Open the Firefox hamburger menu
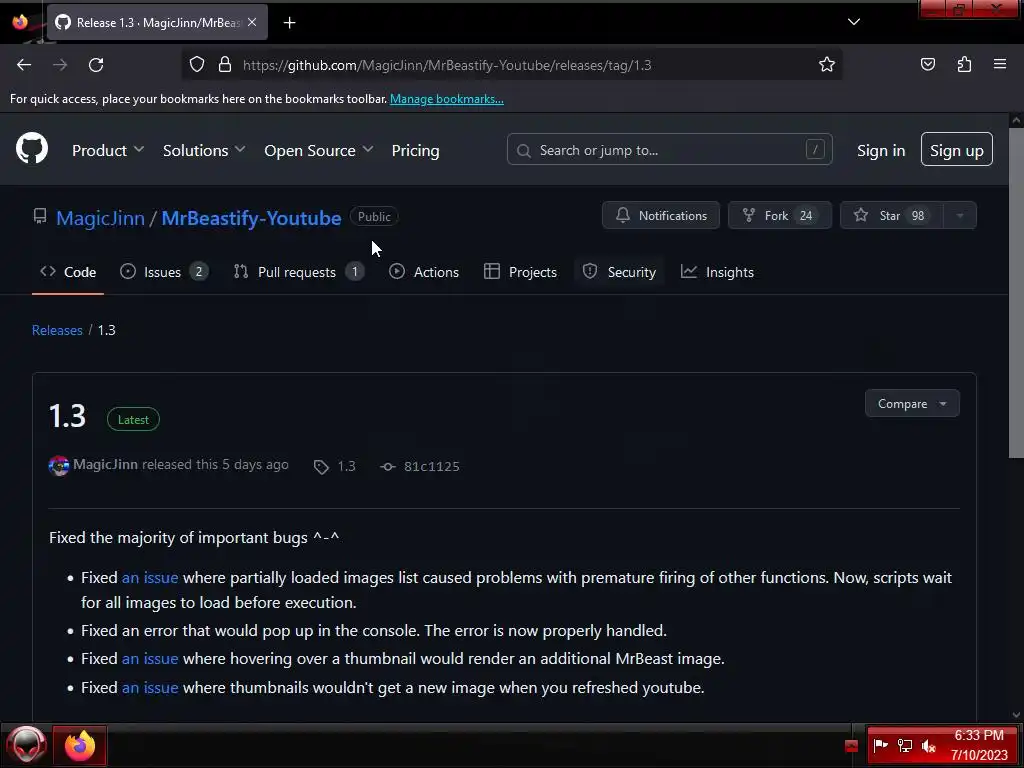 point(999,64)
